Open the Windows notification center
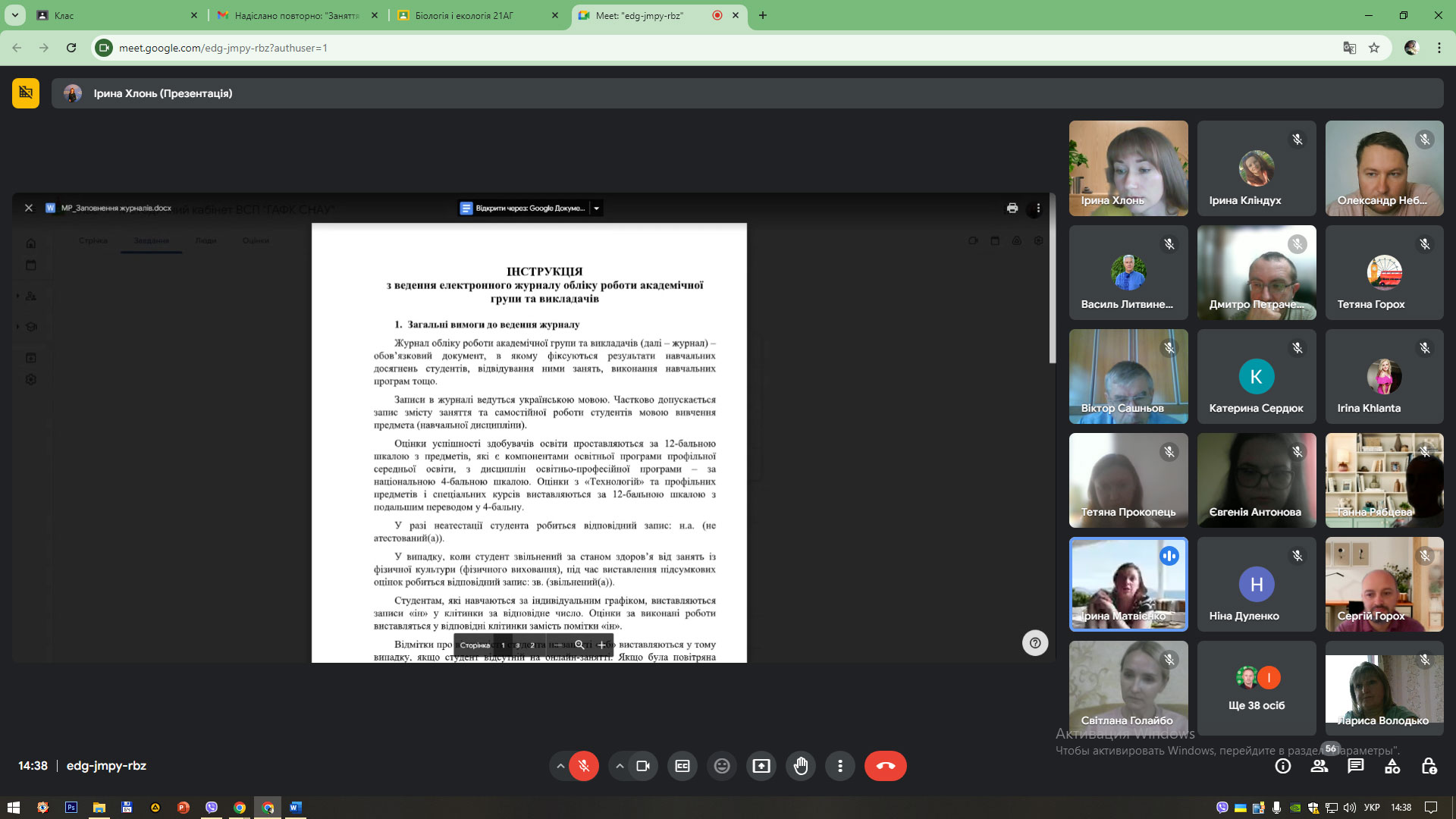This screenshot has width=1456, height=819. click(x=1431, y=808)
